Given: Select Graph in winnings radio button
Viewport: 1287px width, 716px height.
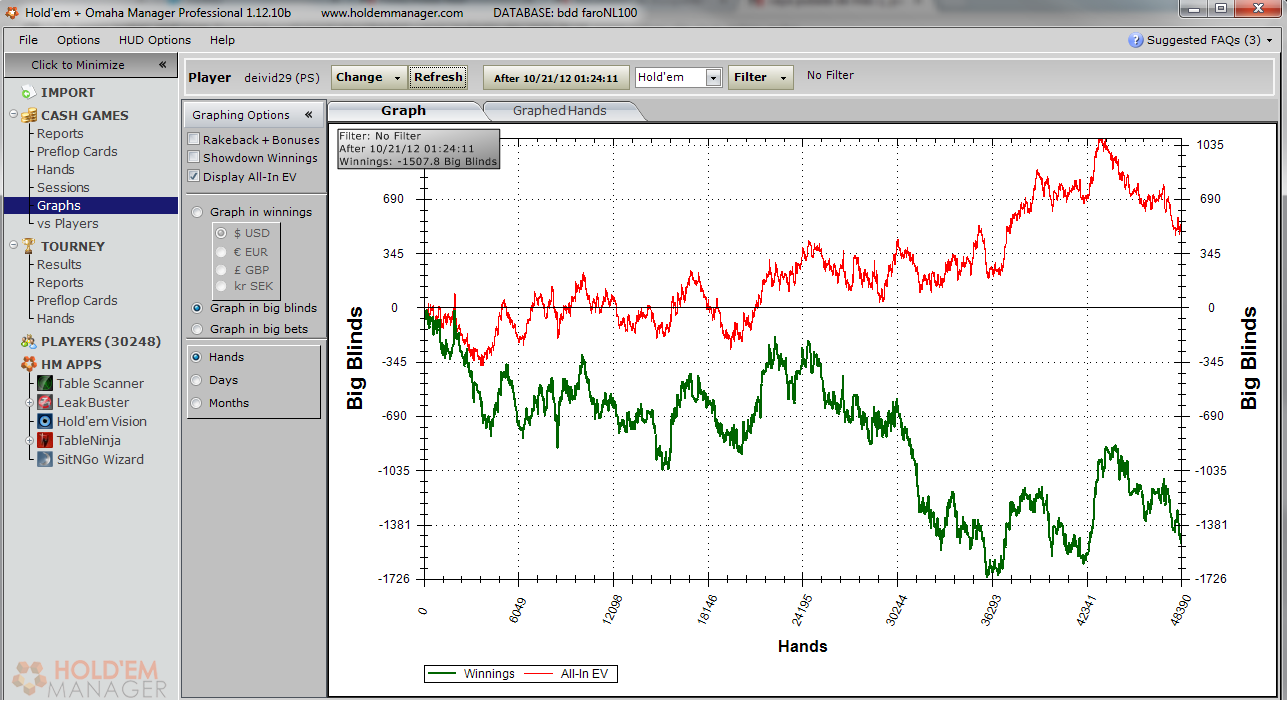Looking at the screenshot, I should [197, 212].
